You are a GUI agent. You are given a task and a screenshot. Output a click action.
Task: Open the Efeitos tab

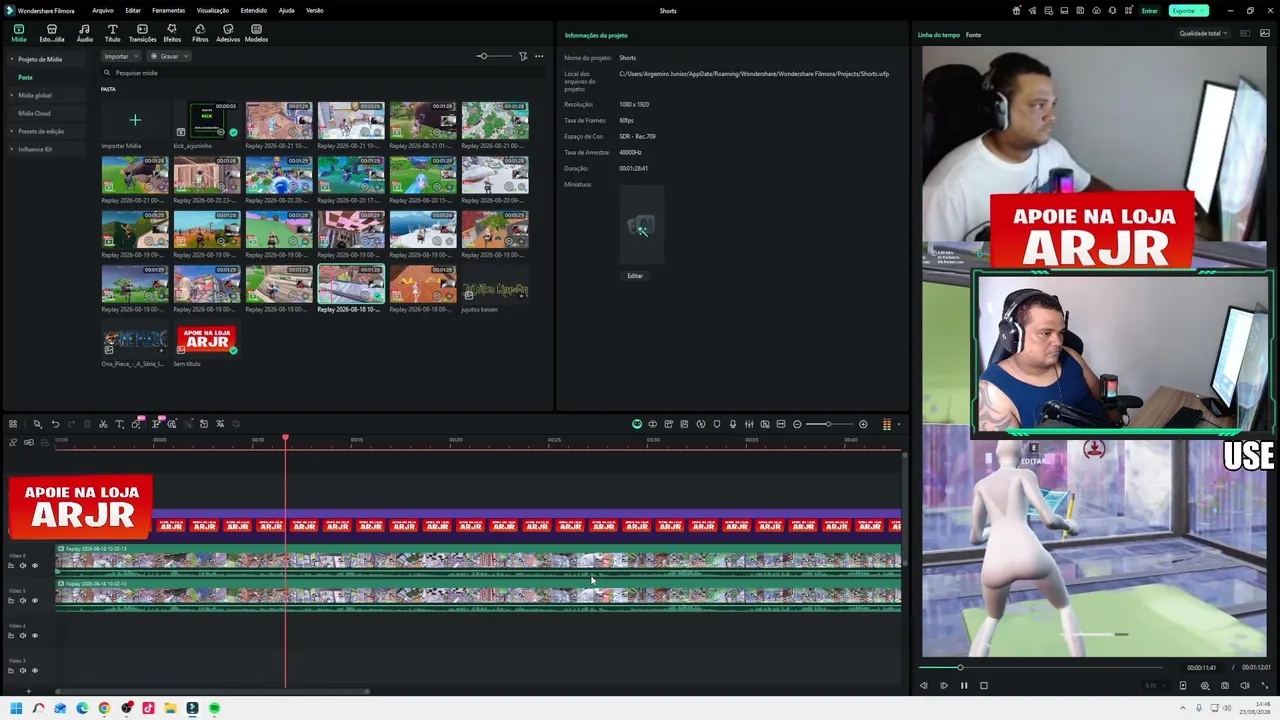click(172, 33)
